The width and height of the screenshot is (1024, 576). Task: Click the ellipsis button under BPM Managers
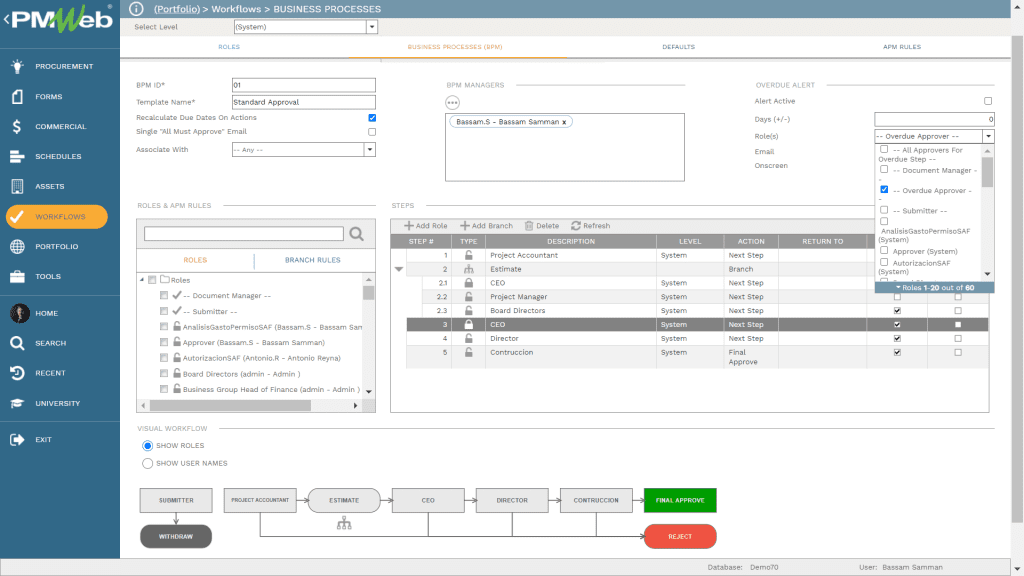coord(452,103)
